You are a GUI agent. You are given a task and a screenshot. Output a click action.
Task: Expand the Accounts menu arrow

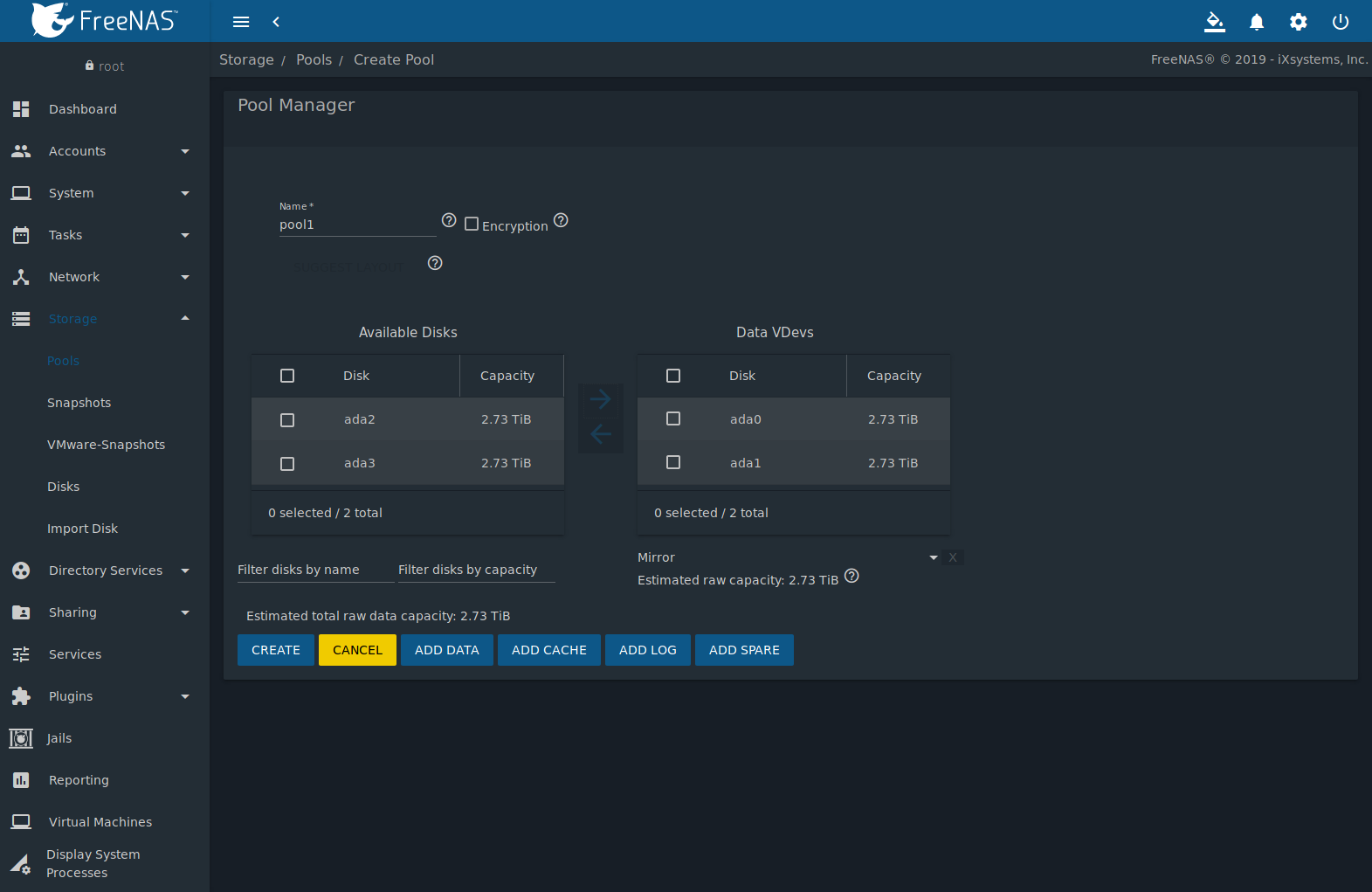pyautogui.click(x=185, y=151)
